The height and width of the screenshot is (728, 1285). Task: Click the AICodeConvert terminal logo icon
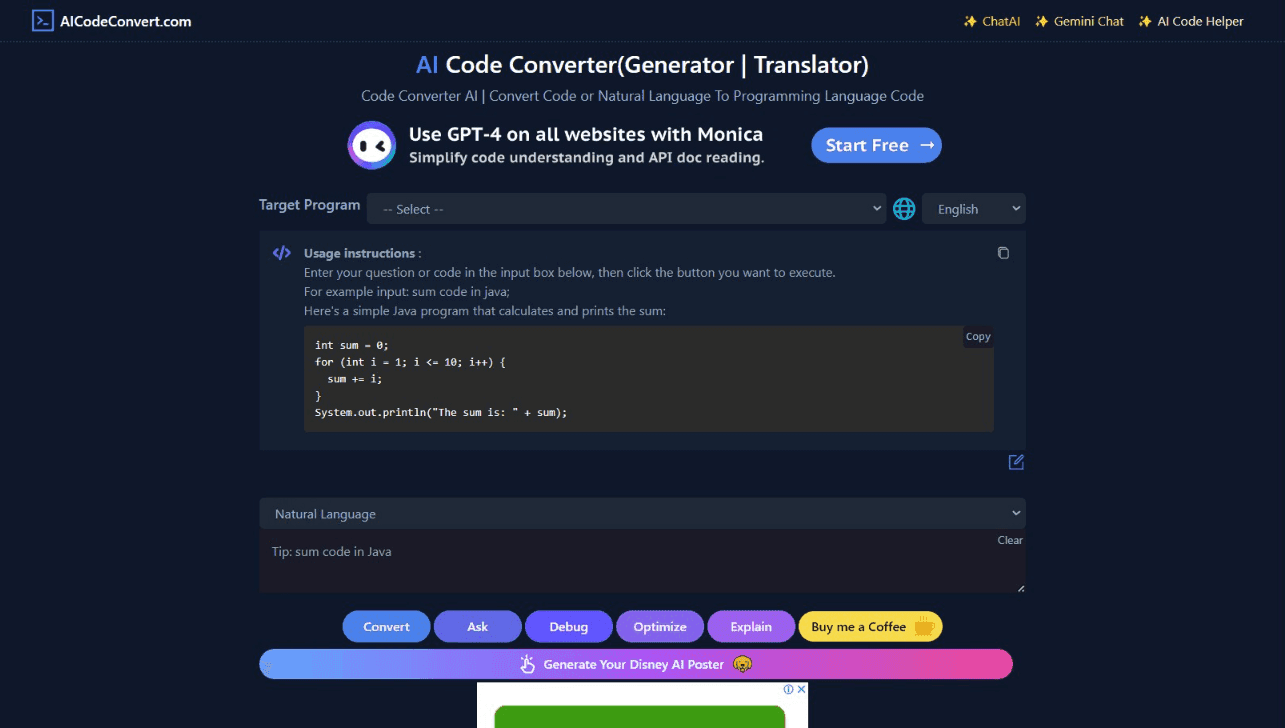(42, 21)
